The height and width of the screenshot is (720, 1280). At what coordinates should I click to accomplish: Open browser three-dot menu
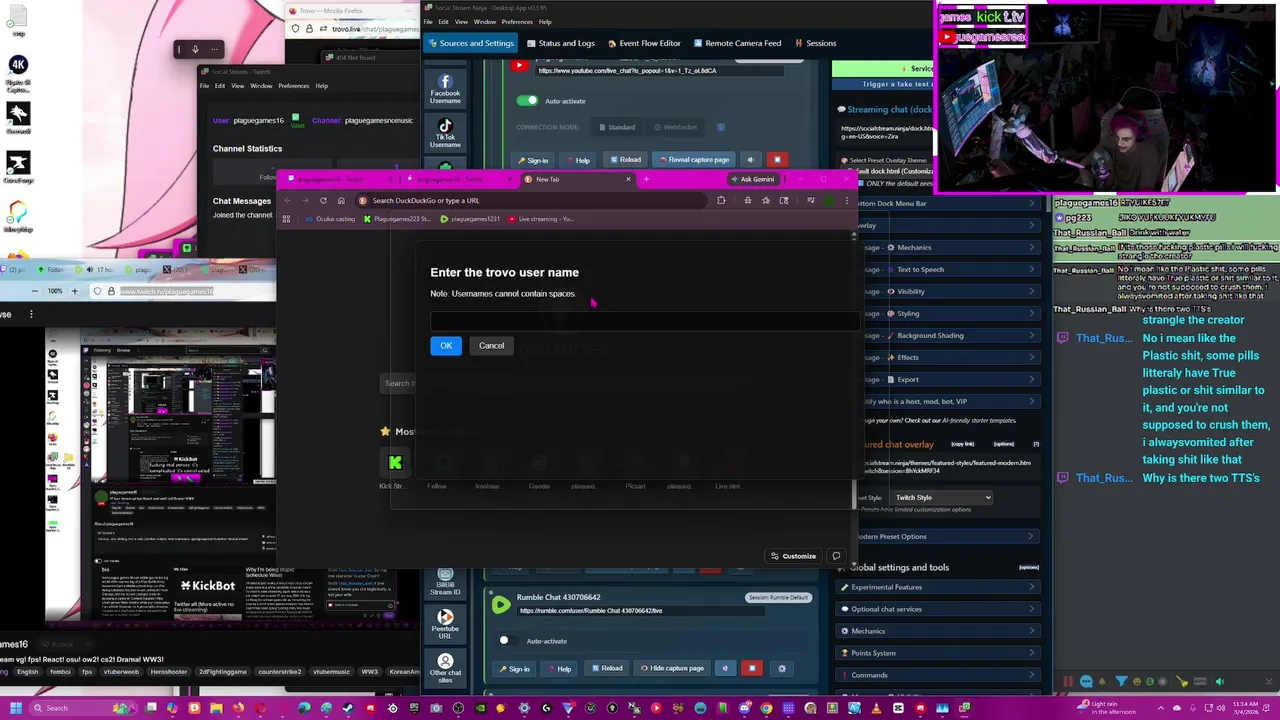coord(846,200)
